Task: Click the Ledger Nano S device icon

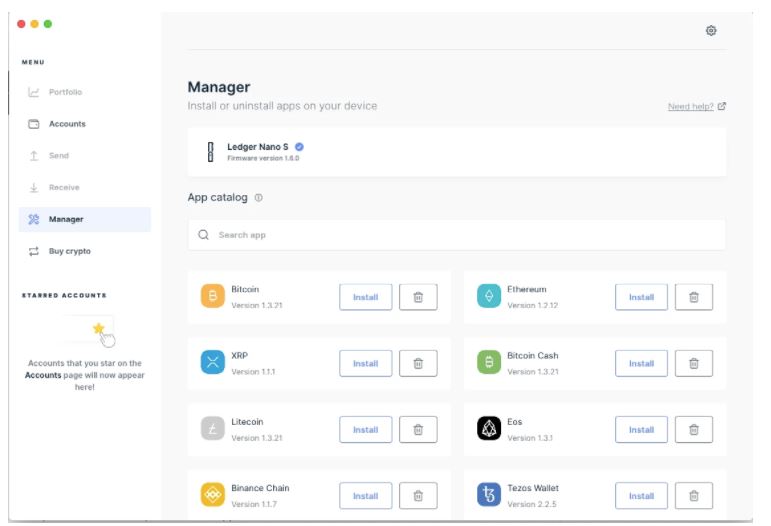Action: 210,152
